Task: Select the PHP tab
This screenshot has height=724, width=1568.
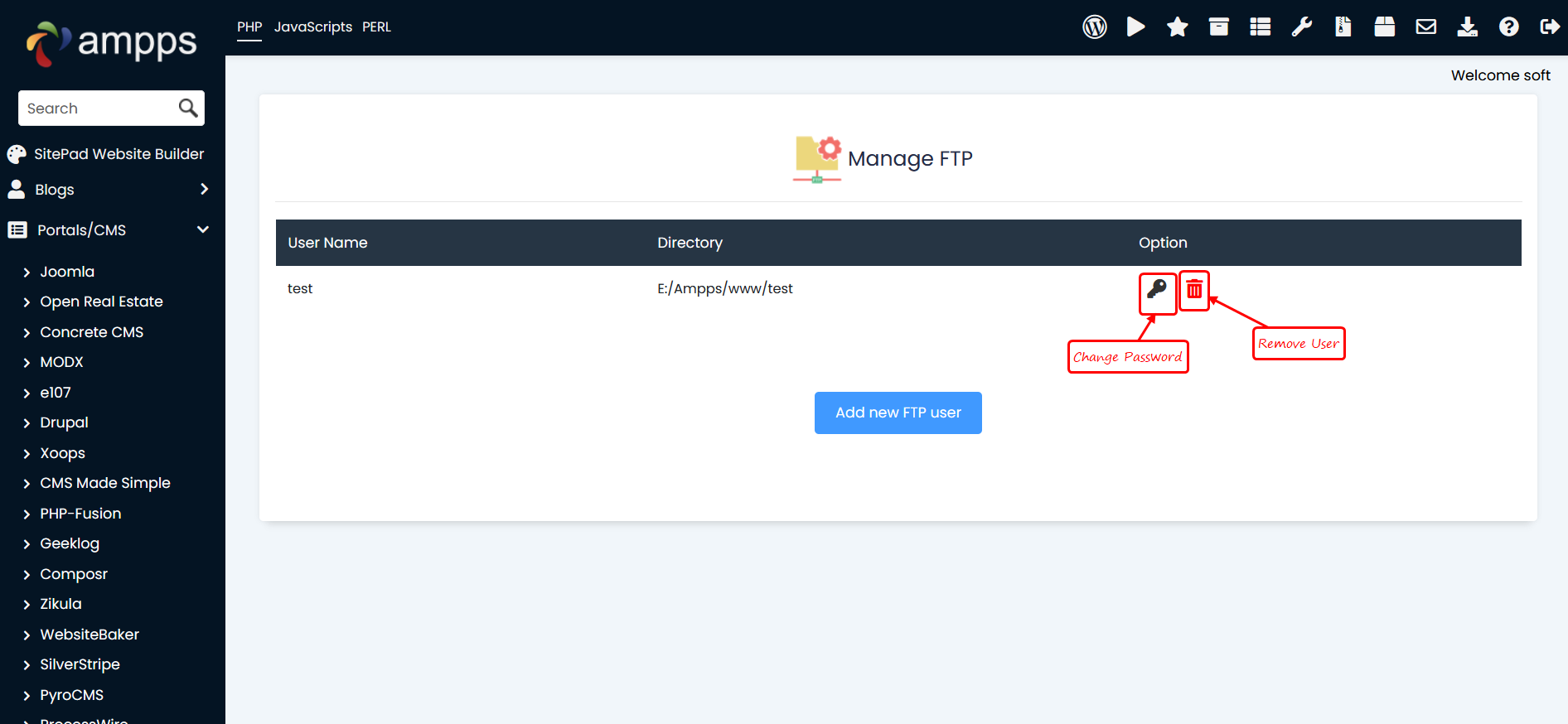Action: [249, 27]
